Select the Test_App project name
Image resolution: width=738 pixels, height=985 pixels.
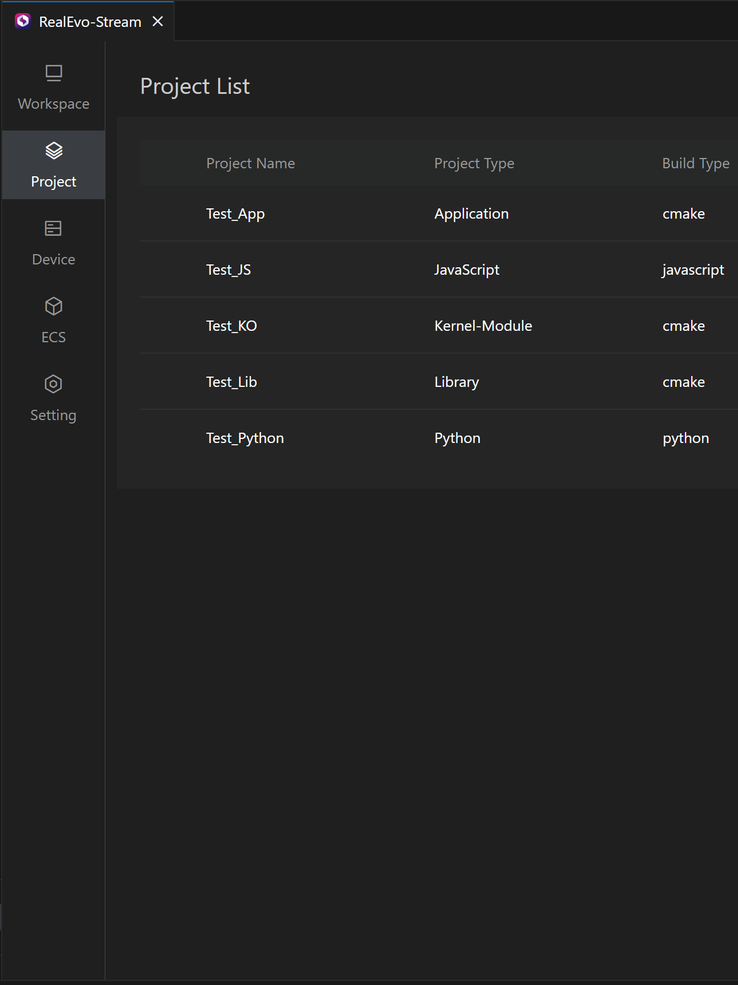[236, 214]
